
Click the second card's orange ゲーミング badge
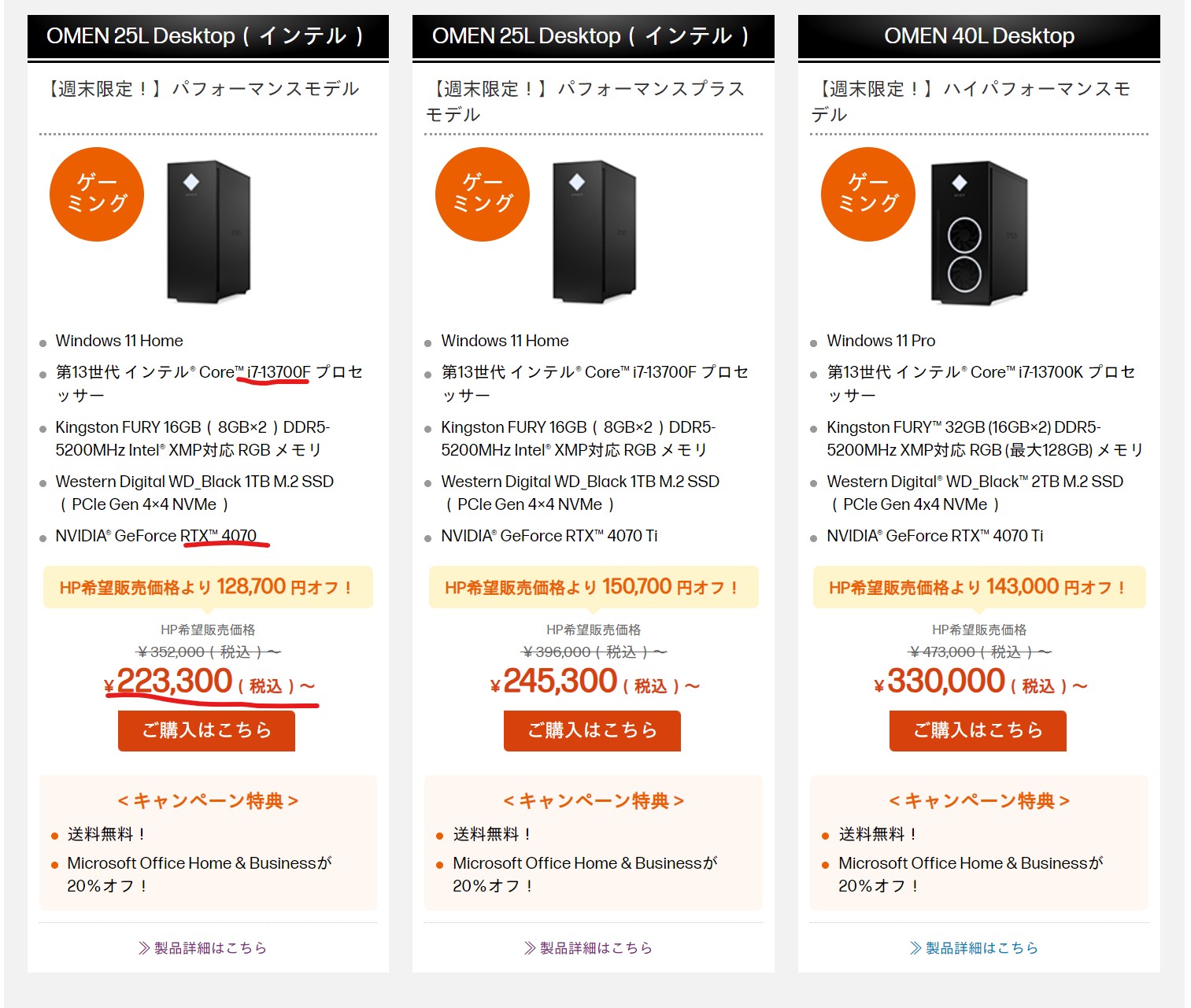(483, 194)
